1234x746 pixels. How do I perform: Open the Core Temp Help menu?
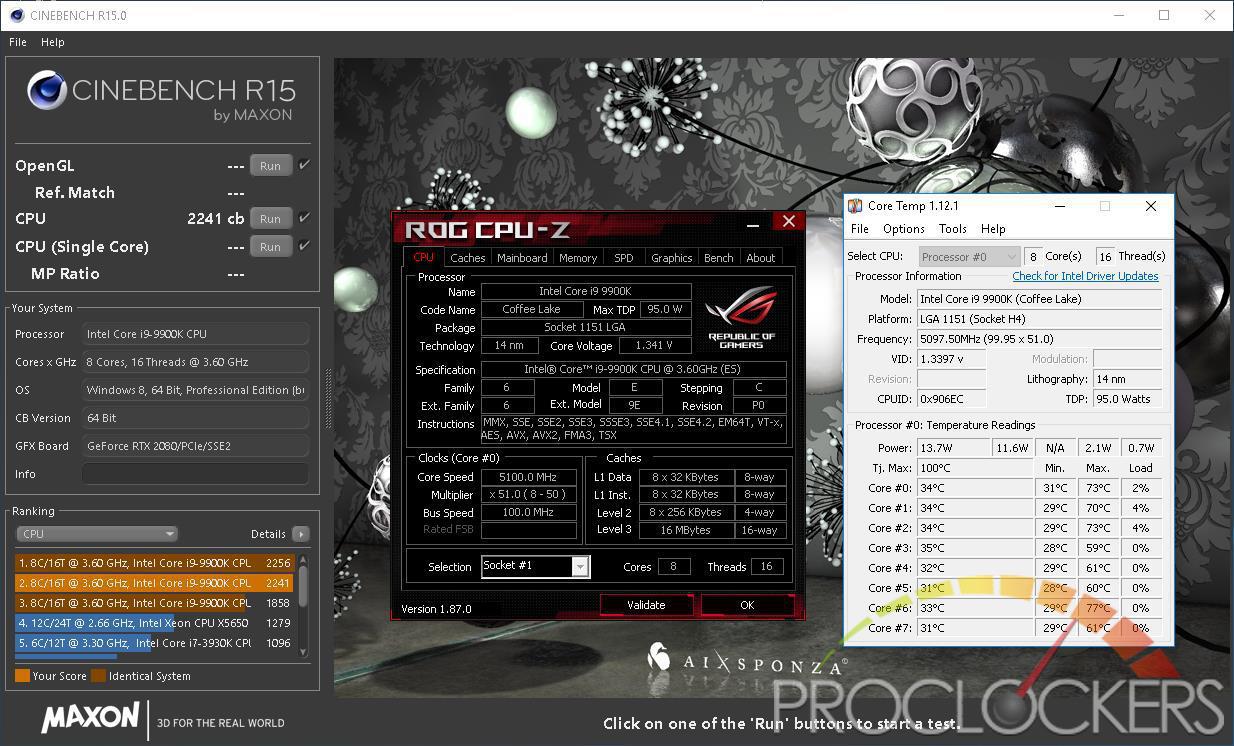point(993,229)
